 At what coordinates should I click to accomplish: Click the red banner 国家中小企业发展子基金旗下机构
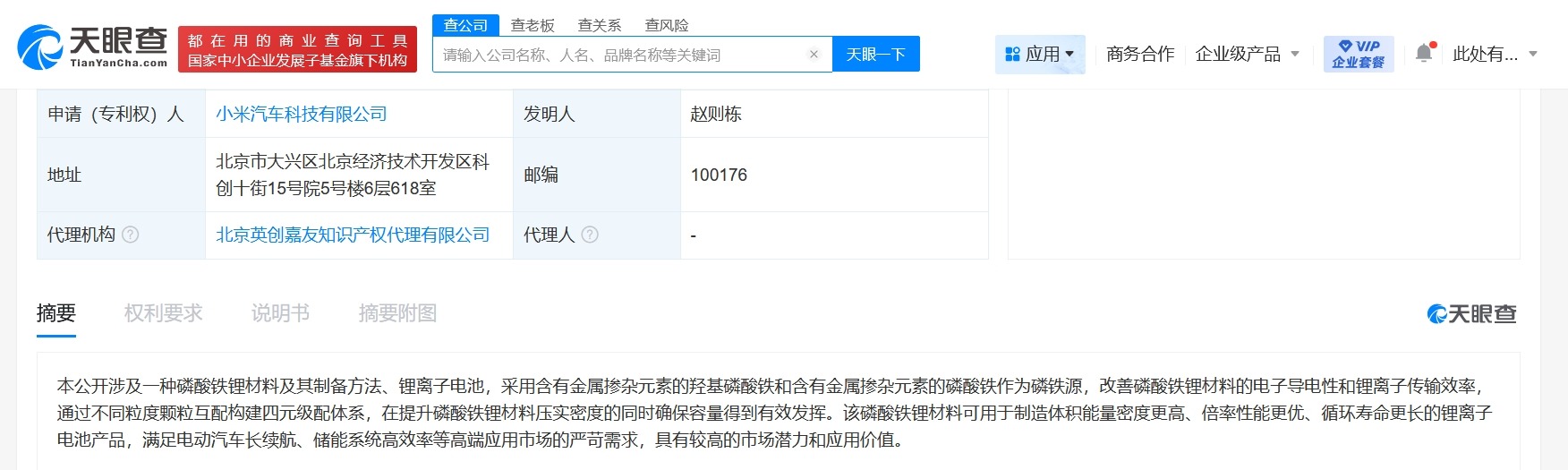tap(297, 49)
